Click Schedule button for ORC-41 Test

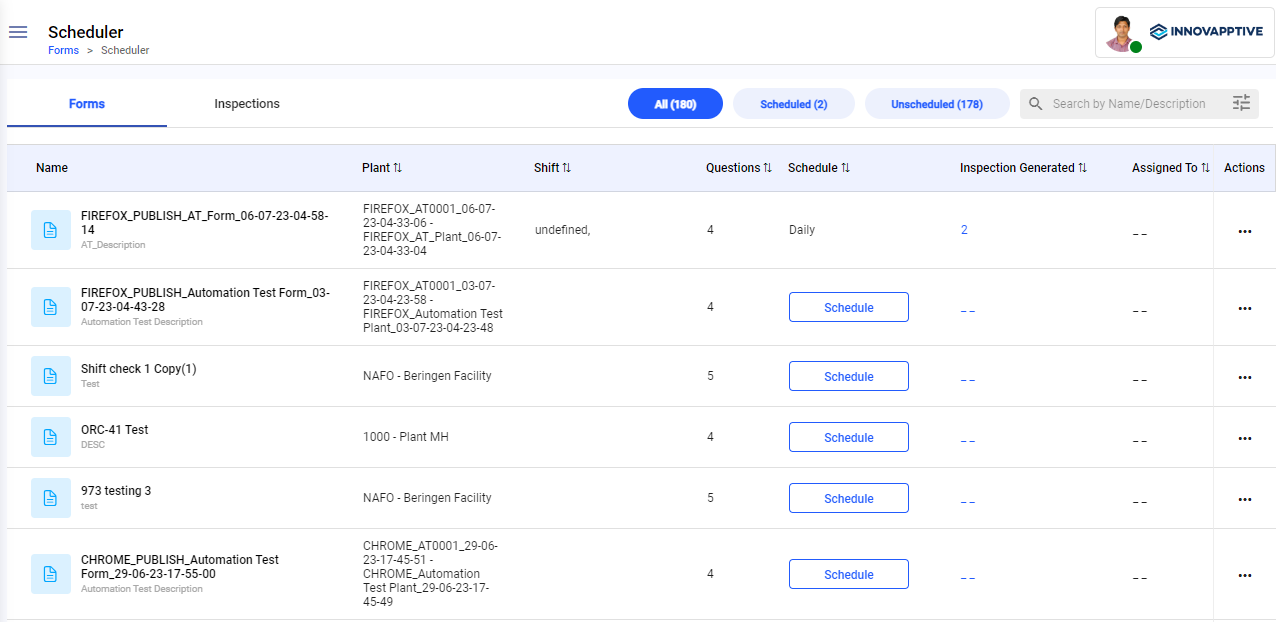tap(848, 437)
